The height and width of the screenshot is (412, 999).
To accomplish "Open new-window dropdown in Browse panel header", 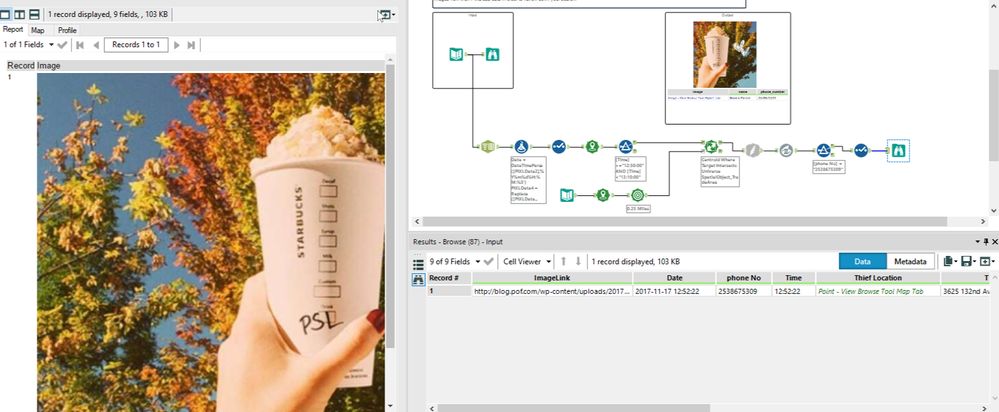I will click(386, 15).
